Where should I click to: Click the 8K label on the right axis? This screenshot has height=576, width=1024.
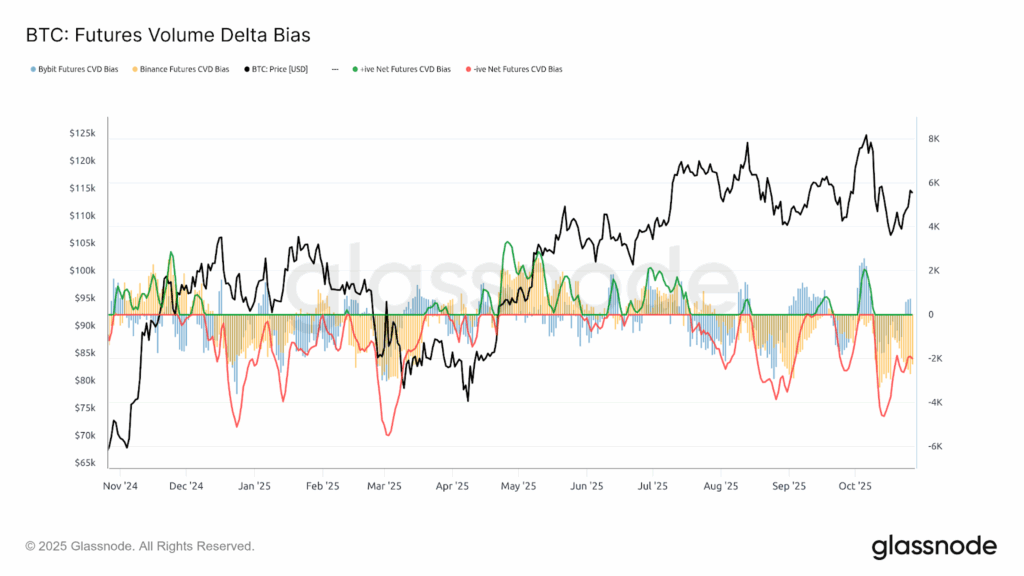point(935,139)
